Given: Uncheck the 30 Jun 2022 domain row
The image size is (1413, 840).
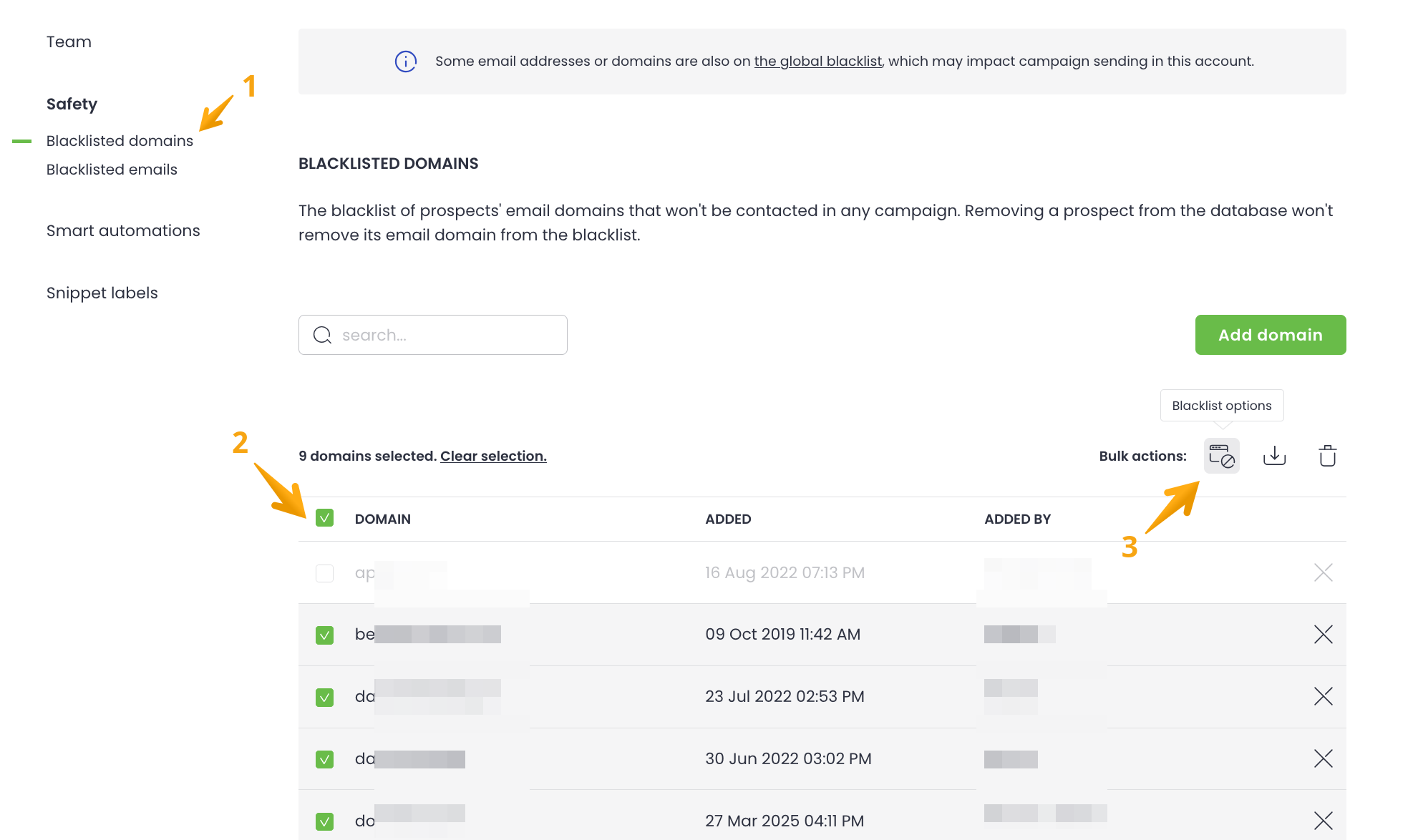Looking at the screenshot, I should coord(324,759).
